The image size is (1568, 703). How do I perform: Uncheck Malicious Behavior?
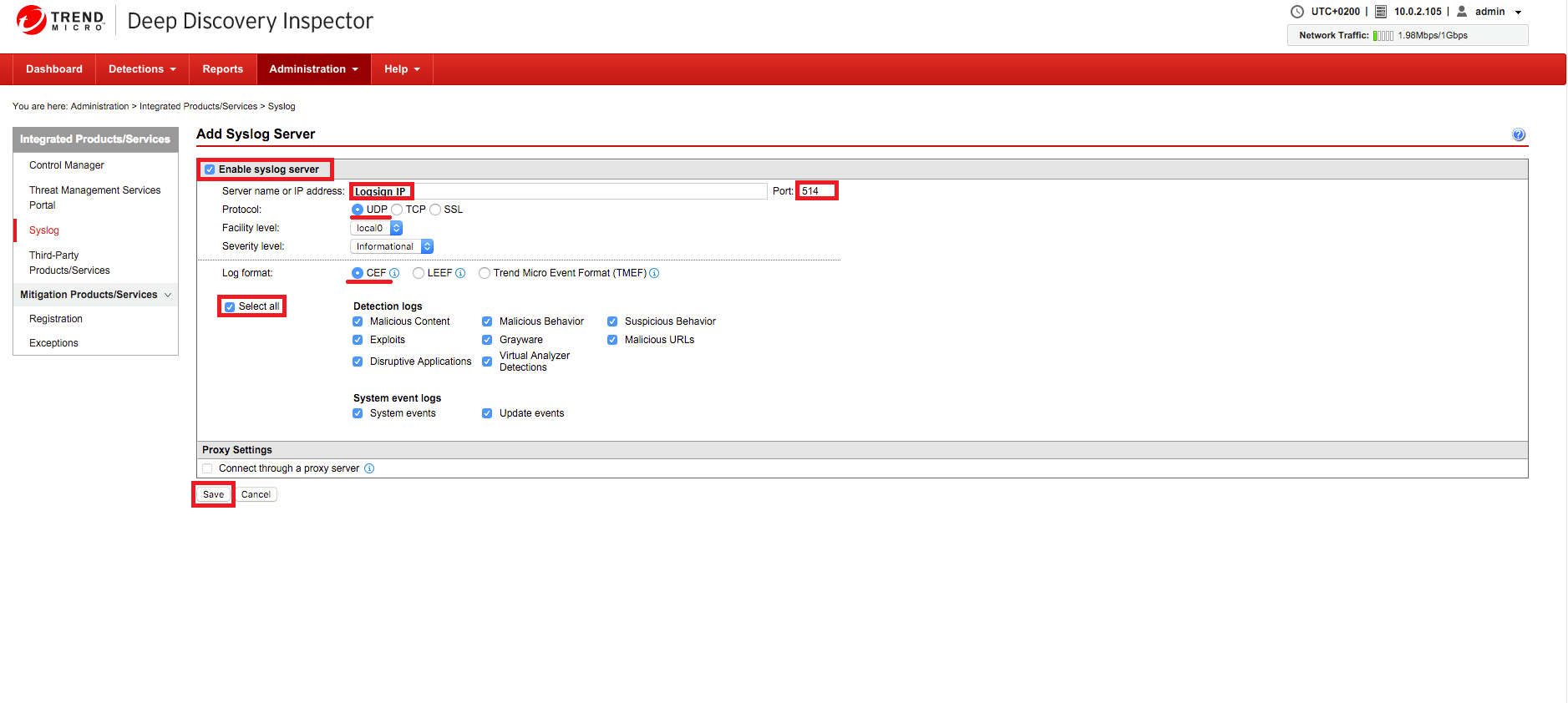[487, 321]
